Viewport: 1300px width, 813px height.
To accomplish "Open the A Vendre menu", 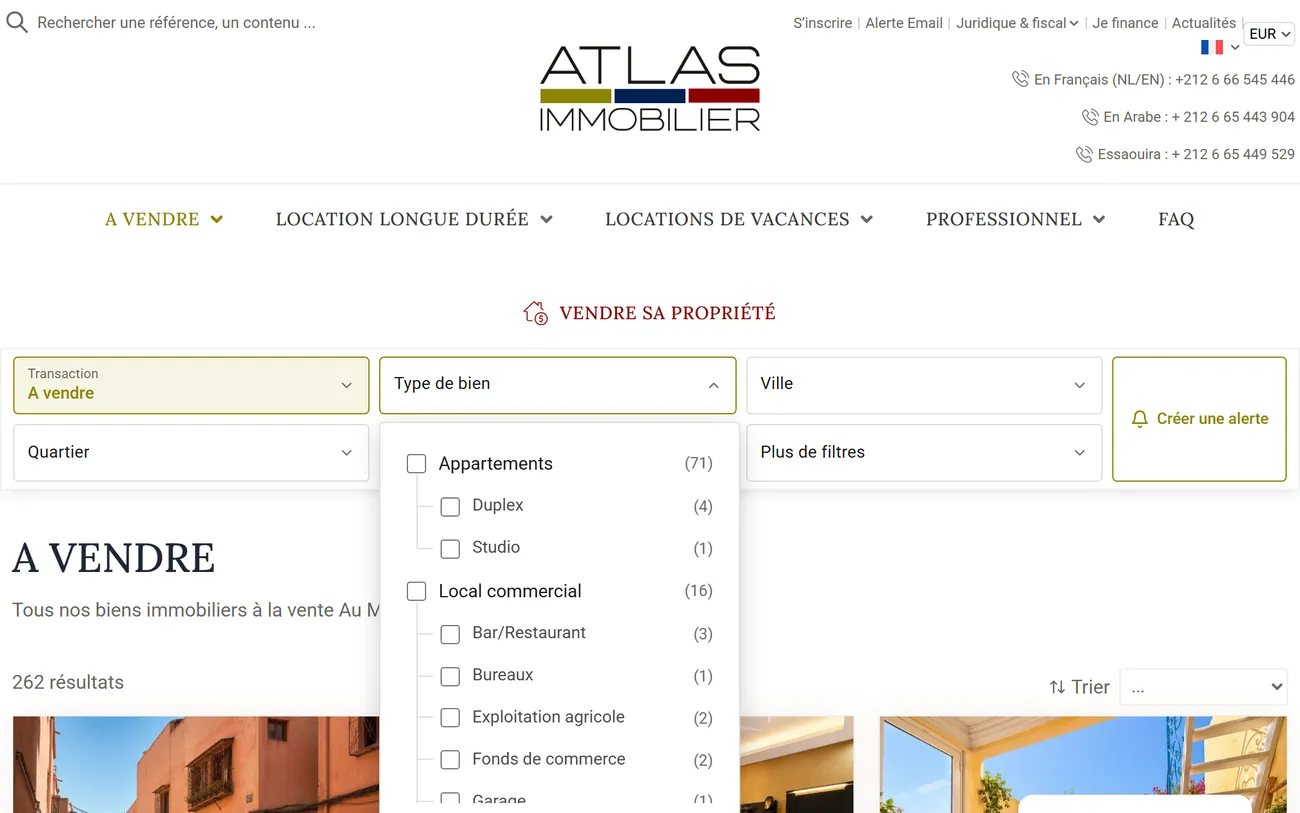I will [164, 219].
